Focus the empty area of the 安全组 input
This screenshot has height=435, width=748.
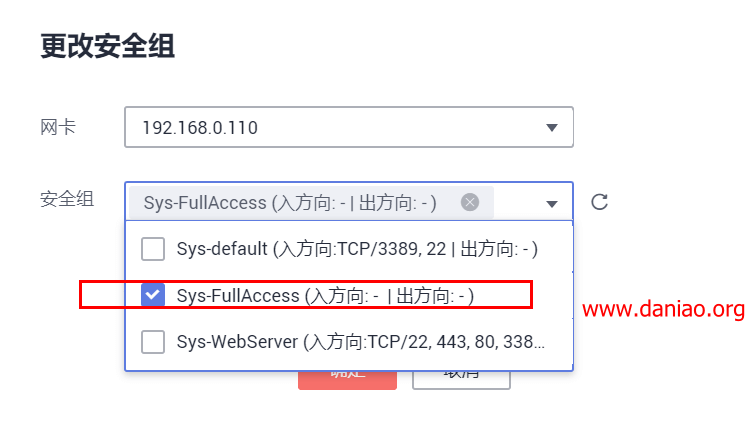[518, 203]
